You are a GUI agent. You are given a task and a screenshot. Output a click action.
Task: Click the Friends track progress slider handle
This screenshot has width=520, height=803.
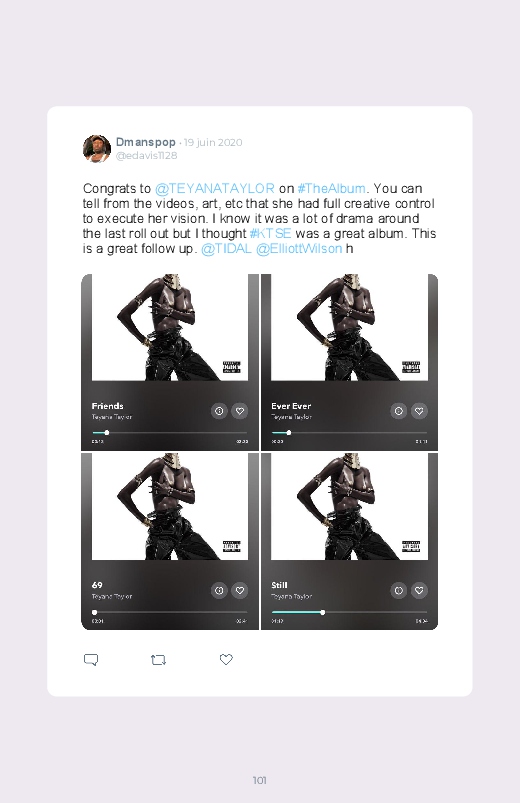tap(107, 433)
